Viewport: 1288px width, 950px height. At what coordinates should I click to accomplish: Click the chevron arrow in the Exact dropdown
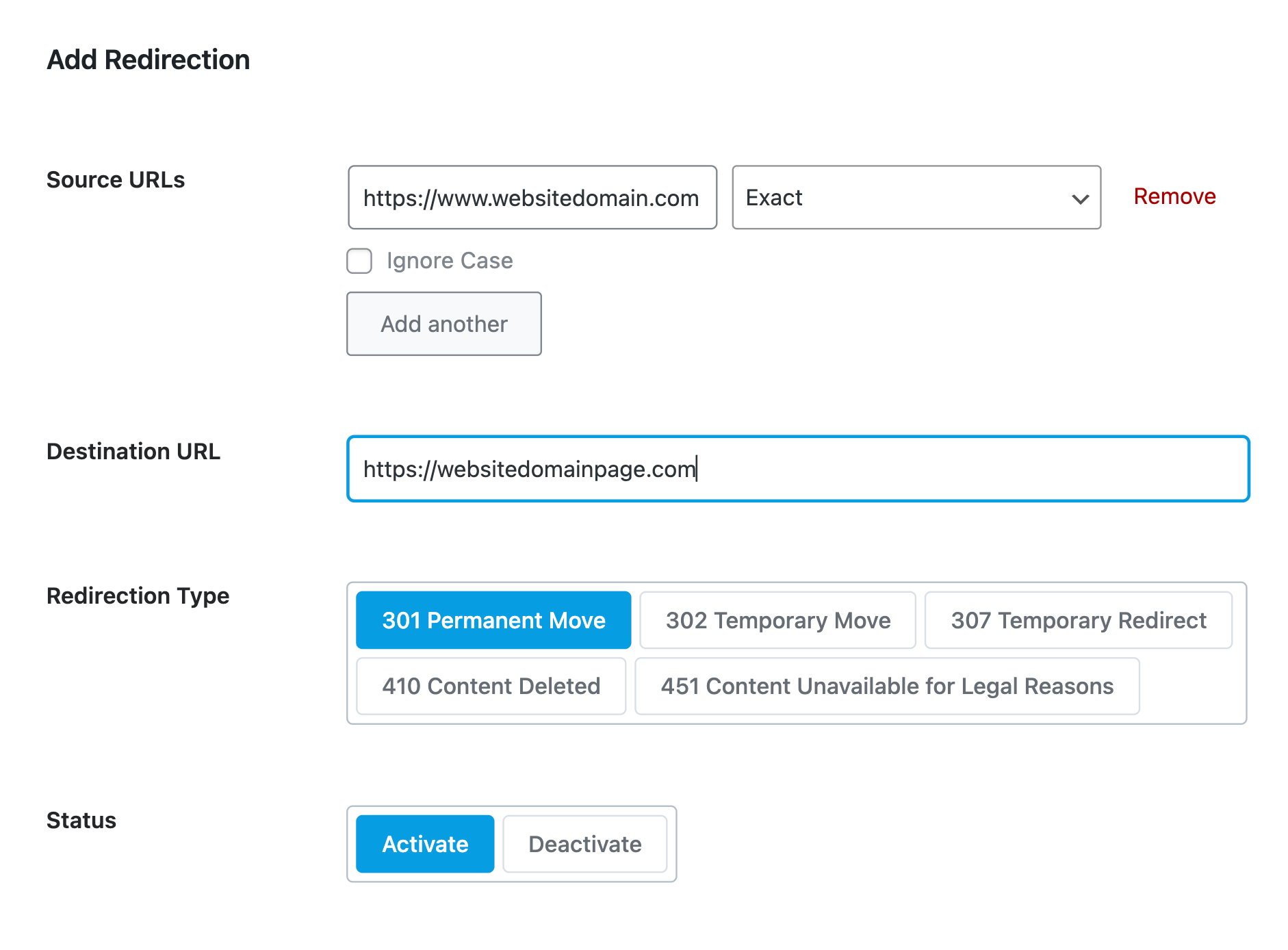[1080, 199]
